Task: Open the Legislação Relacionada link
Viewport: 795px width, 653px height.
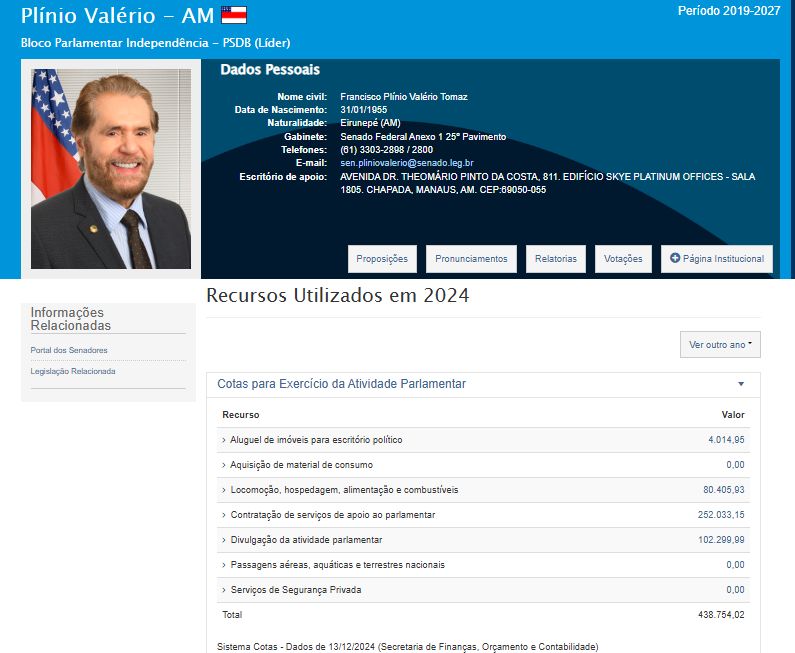Action: 73,371
